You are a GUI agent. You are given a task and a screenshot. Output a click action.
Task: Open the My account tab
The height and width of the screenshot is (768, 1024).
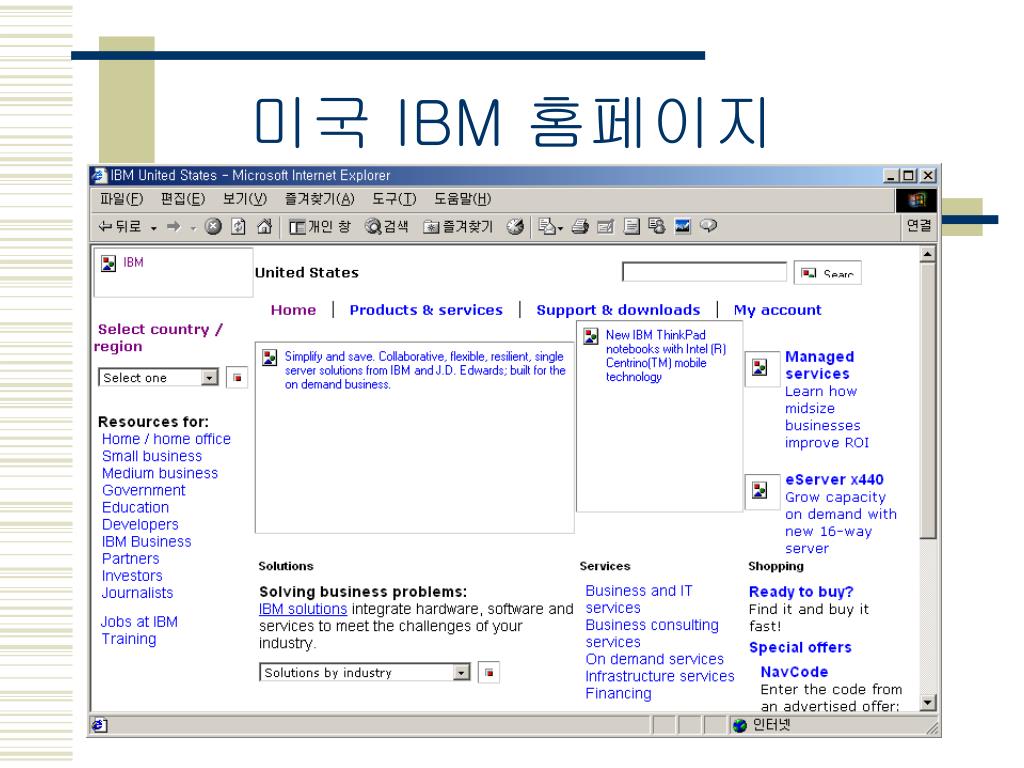(x=777, y=310)
